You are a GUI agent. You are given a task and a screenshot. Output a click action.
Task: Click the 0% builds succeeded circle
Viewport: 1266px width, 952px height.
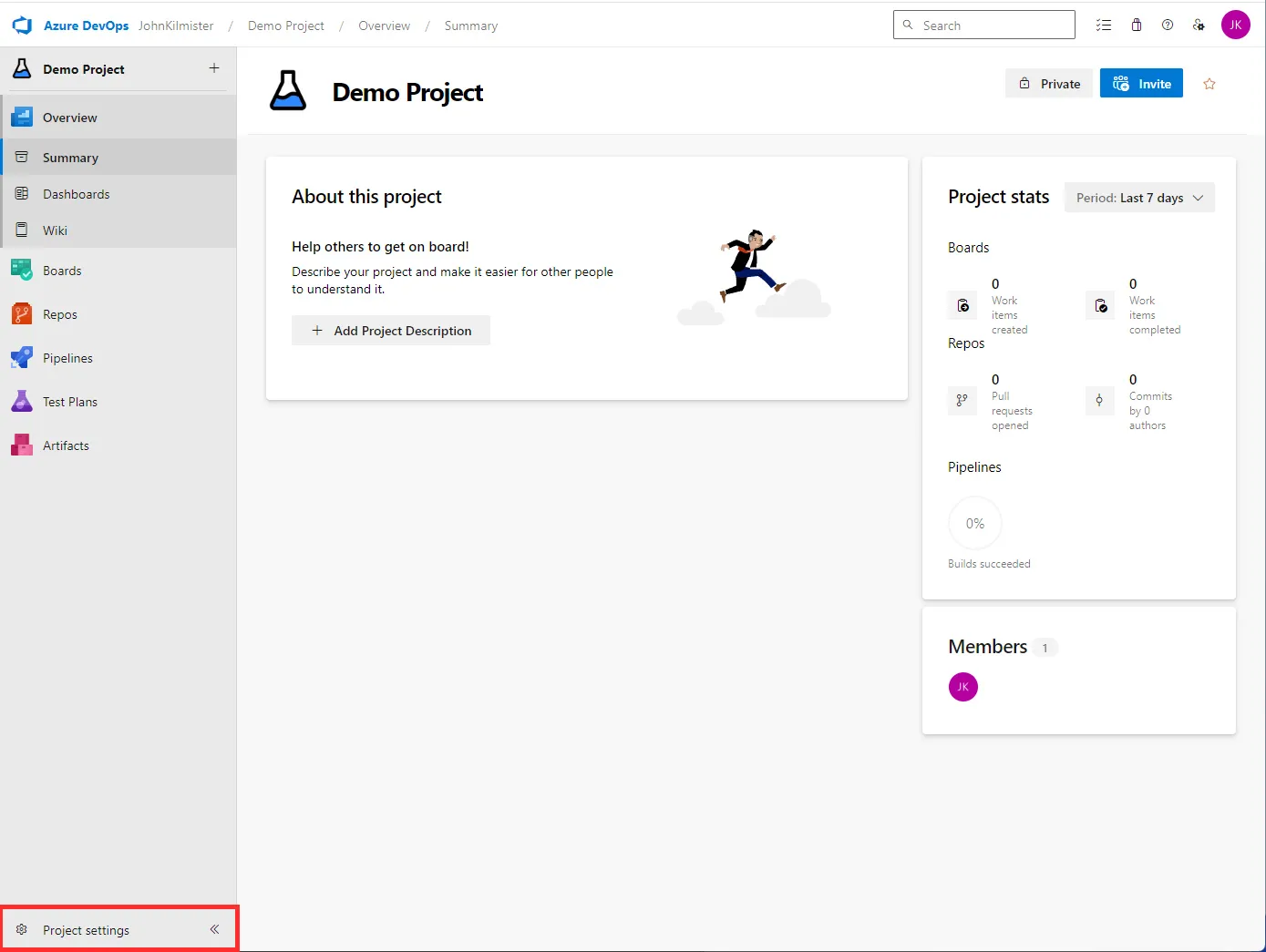click(975, 524)
